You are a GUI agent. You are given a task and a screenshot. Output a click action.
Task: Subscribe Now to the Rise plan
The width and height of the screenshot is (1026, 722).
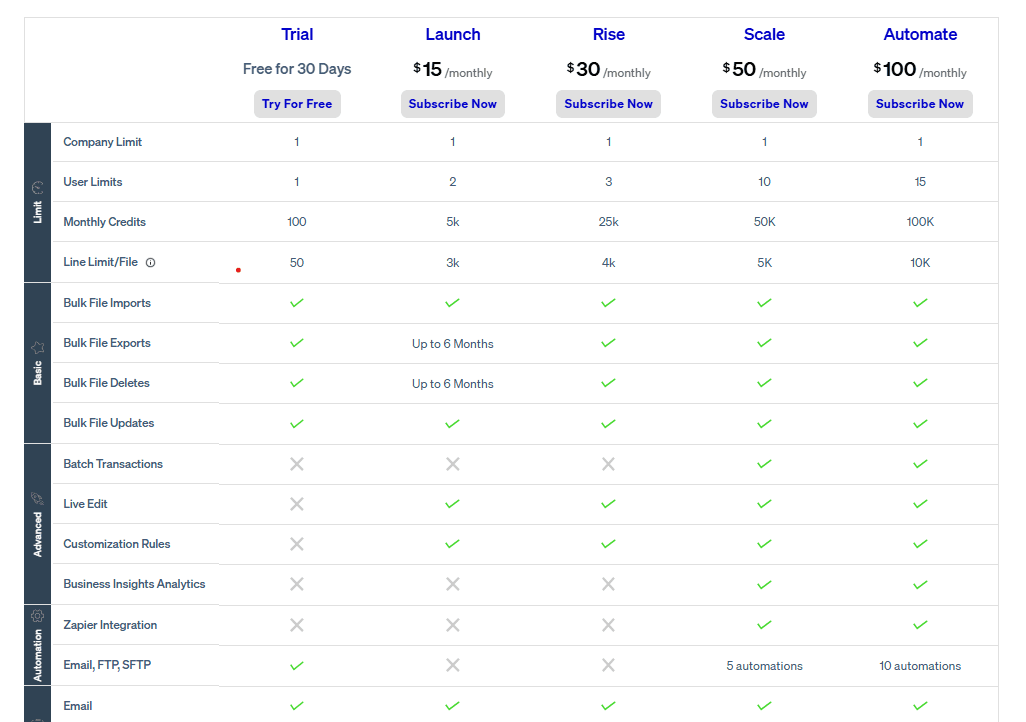point(608,104)
